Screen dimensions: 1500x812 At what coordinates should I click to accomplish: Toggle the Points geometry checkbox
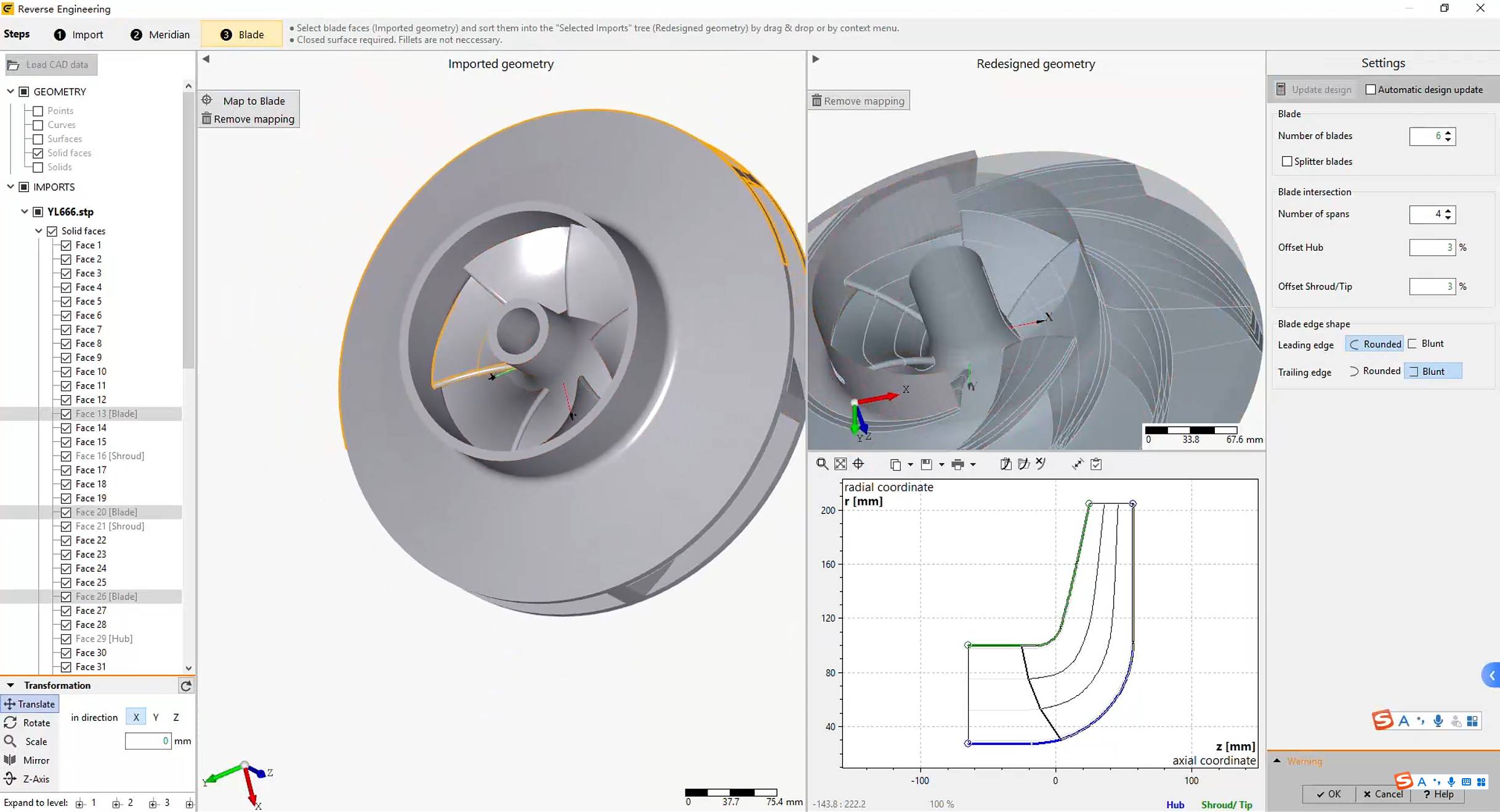[x=38, y=111]
